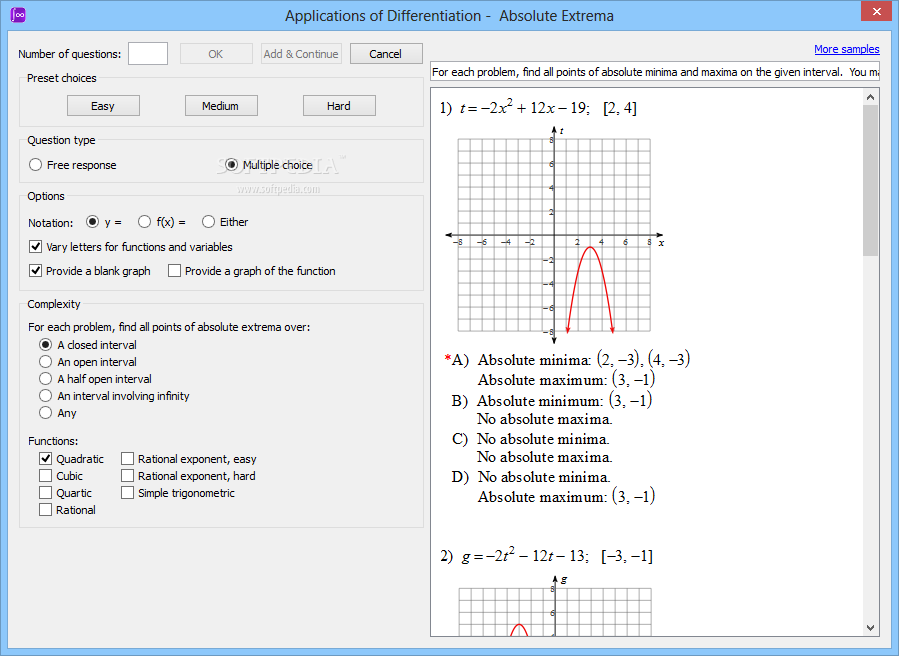Viewport: 899px width, 656px height.
Task: Click the preview pane scrollbar thumb
Action: (x=870, y=180)
